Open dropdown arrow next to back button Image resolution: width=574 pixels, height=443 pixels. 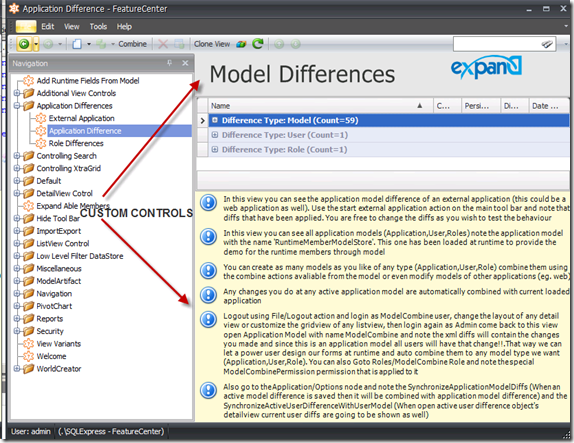pos(36,44)
